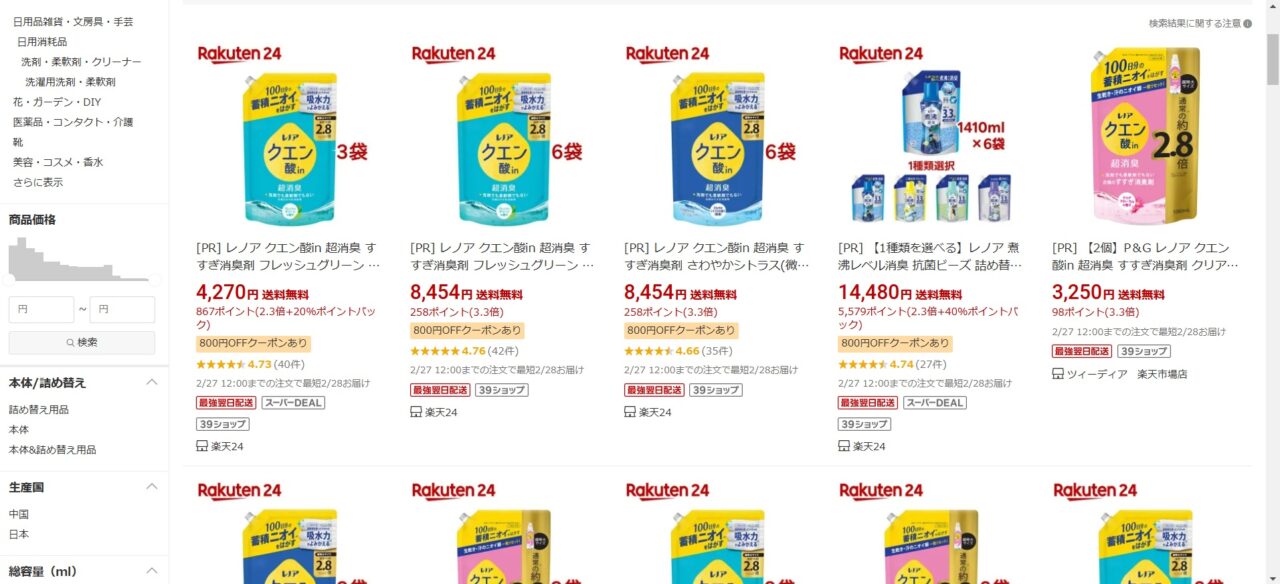Click the 39ショップ badge on second product
This screenshot has height=584, width=1280.
504,390
